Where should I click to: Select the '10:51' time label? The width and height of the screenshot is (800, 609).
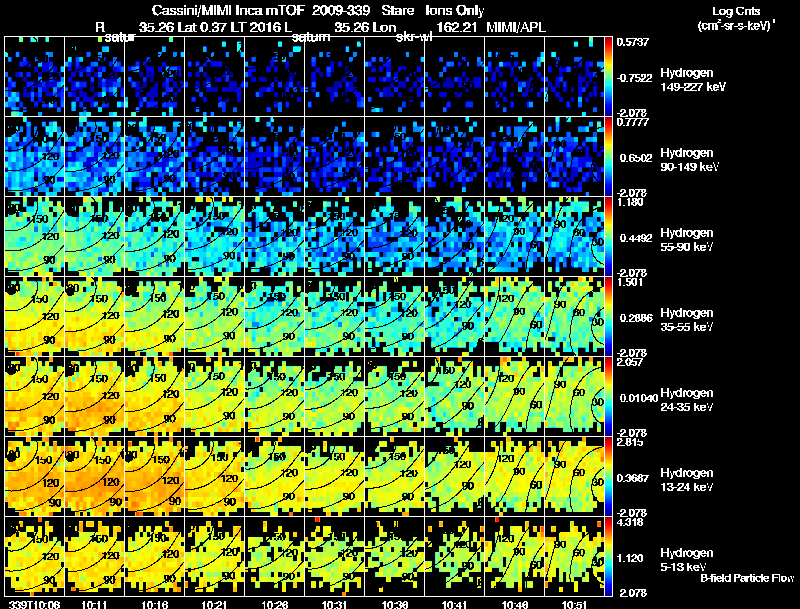(x=574, y=604)
